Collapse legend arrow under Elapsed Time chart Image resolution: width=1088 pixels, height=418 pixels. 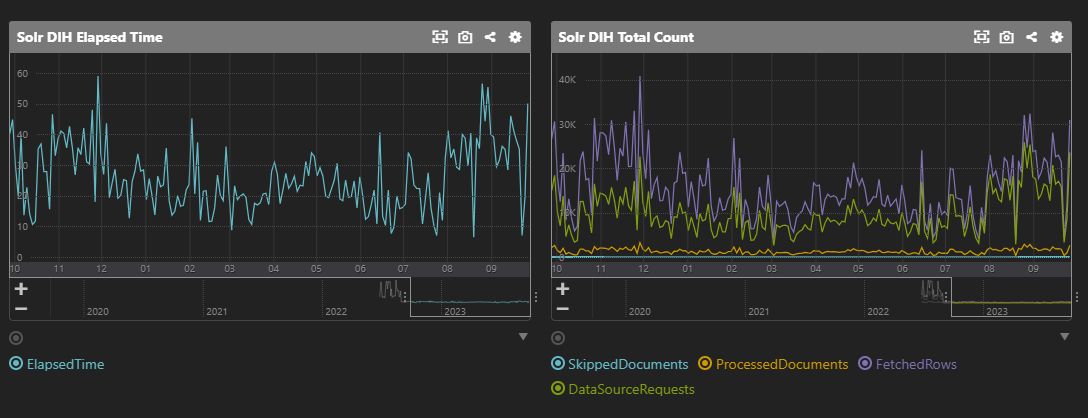pyautogui.click(x=522, y=337)
